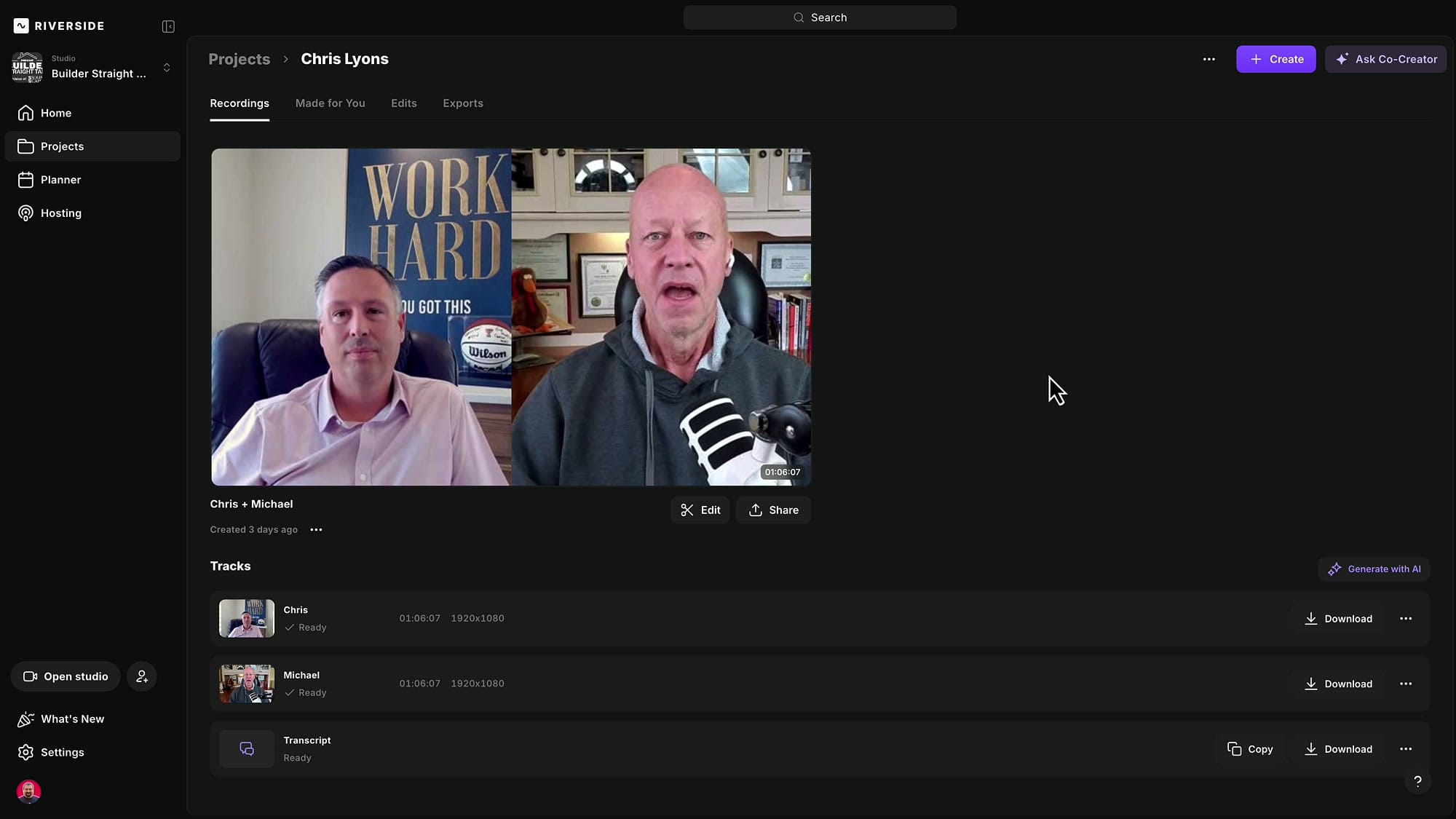Screen dimensions: 1456x819
Task: Click the help question mark icon
Action: [x=1417, y=781]
